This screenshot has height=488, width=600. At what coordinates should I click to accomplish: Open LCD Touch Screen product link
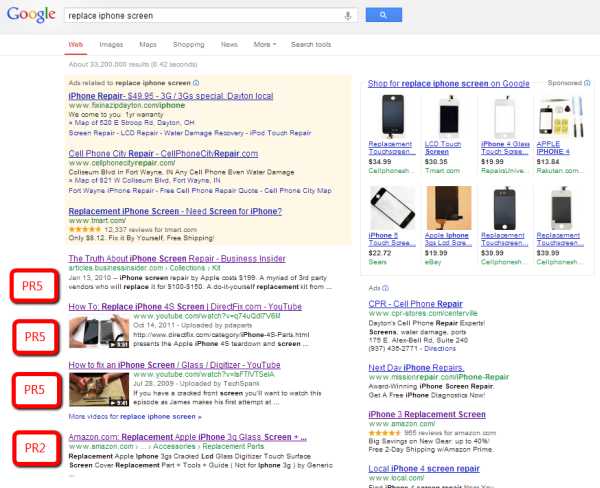[443, 148]
